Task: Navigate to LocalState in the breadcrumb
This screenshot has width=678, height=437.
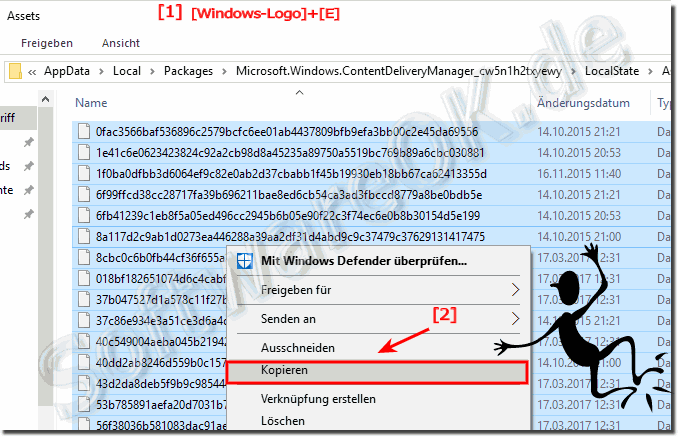Action: pyautogui.click(x=612, y=71)
